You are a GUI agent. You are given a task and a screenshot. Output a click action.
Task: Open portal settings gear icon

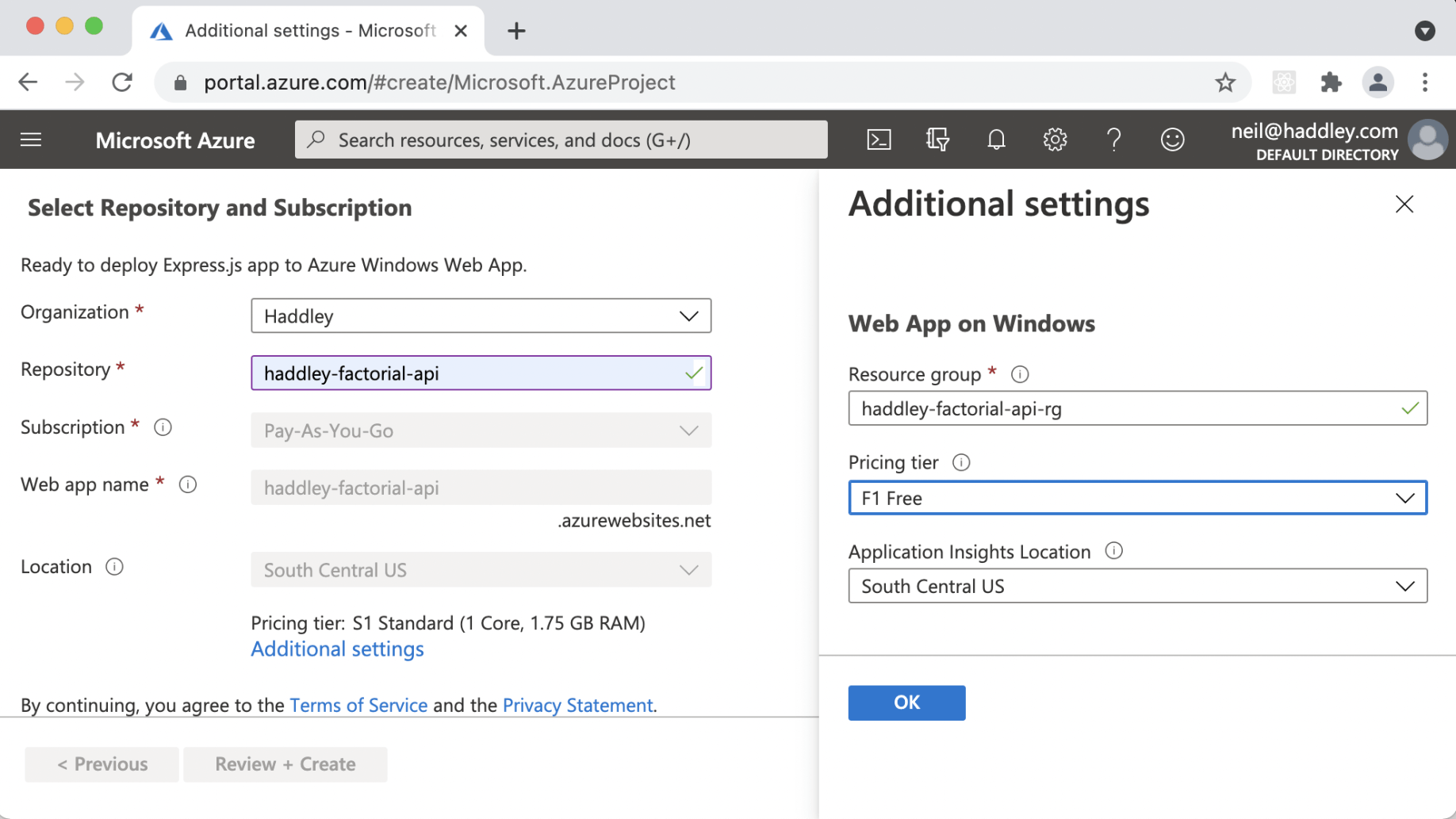coord(1055,140)
